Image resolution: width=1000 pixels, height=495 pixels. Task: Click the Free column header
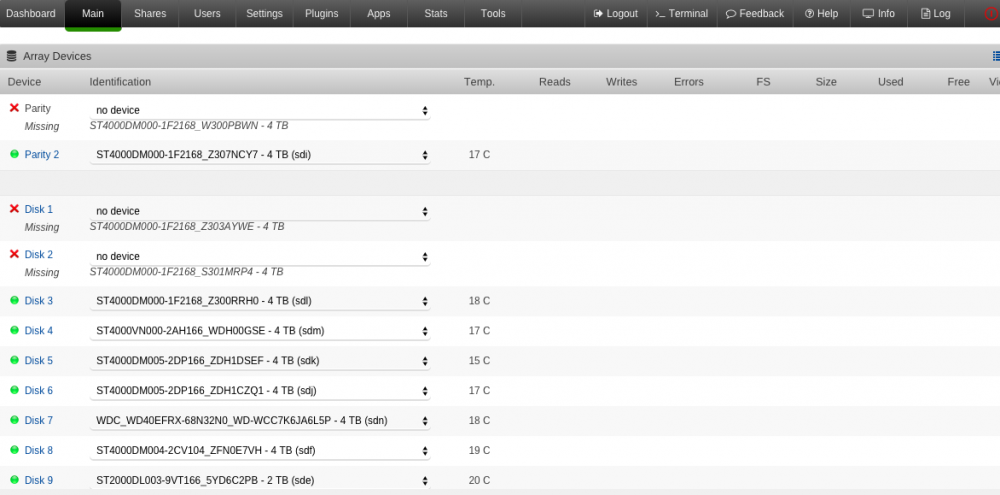[x=959, y=82]
